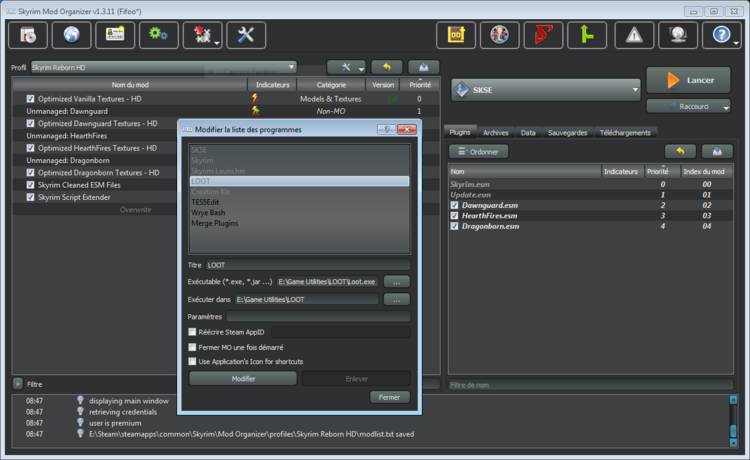
Task: Click the Filtre expand arrow icon
Action: pyautogui.click(x=18, y=384)
